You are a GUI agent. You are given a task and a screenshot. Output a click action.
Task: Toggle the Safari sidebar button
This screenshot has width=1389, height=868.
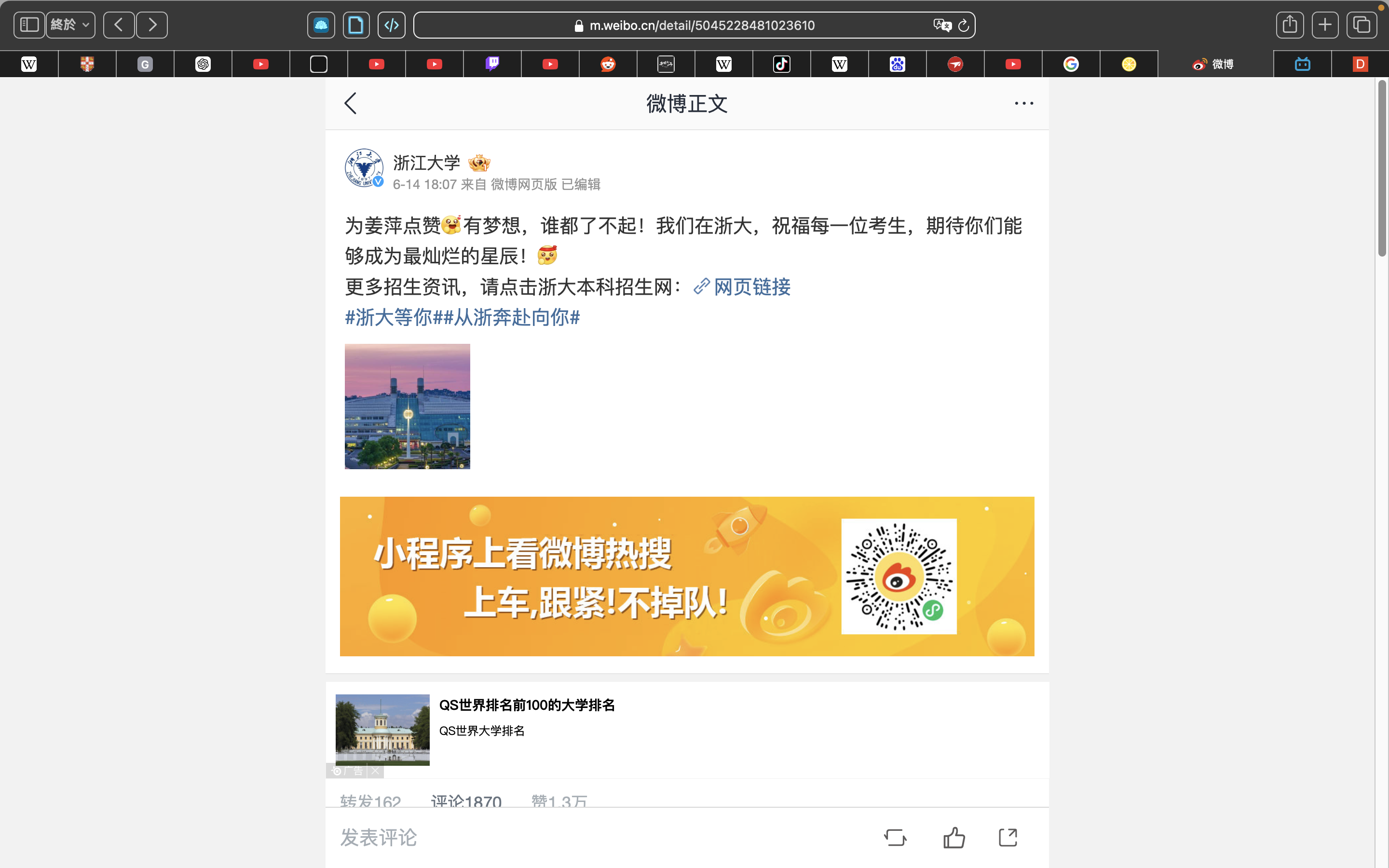point(29,25)
